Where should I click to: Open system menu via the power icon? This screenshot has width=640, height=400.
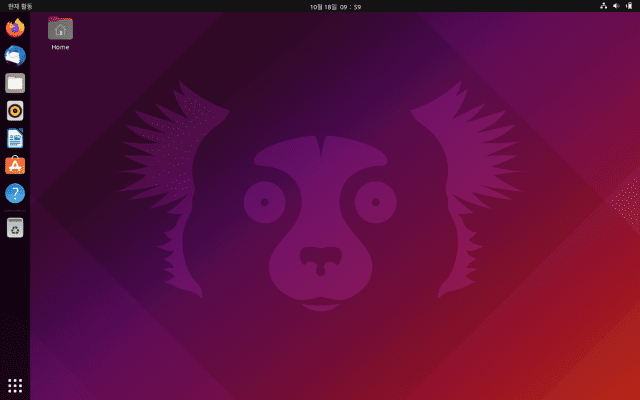coord(629,6)
